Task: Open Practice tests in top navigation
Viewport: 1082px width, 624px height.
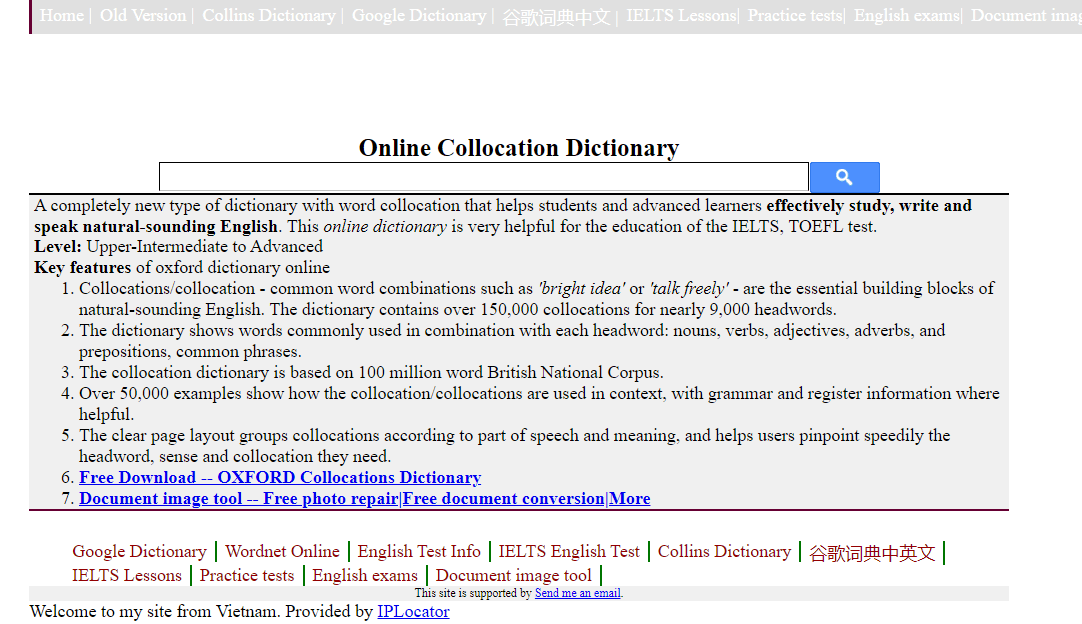Action: point(795,15)
